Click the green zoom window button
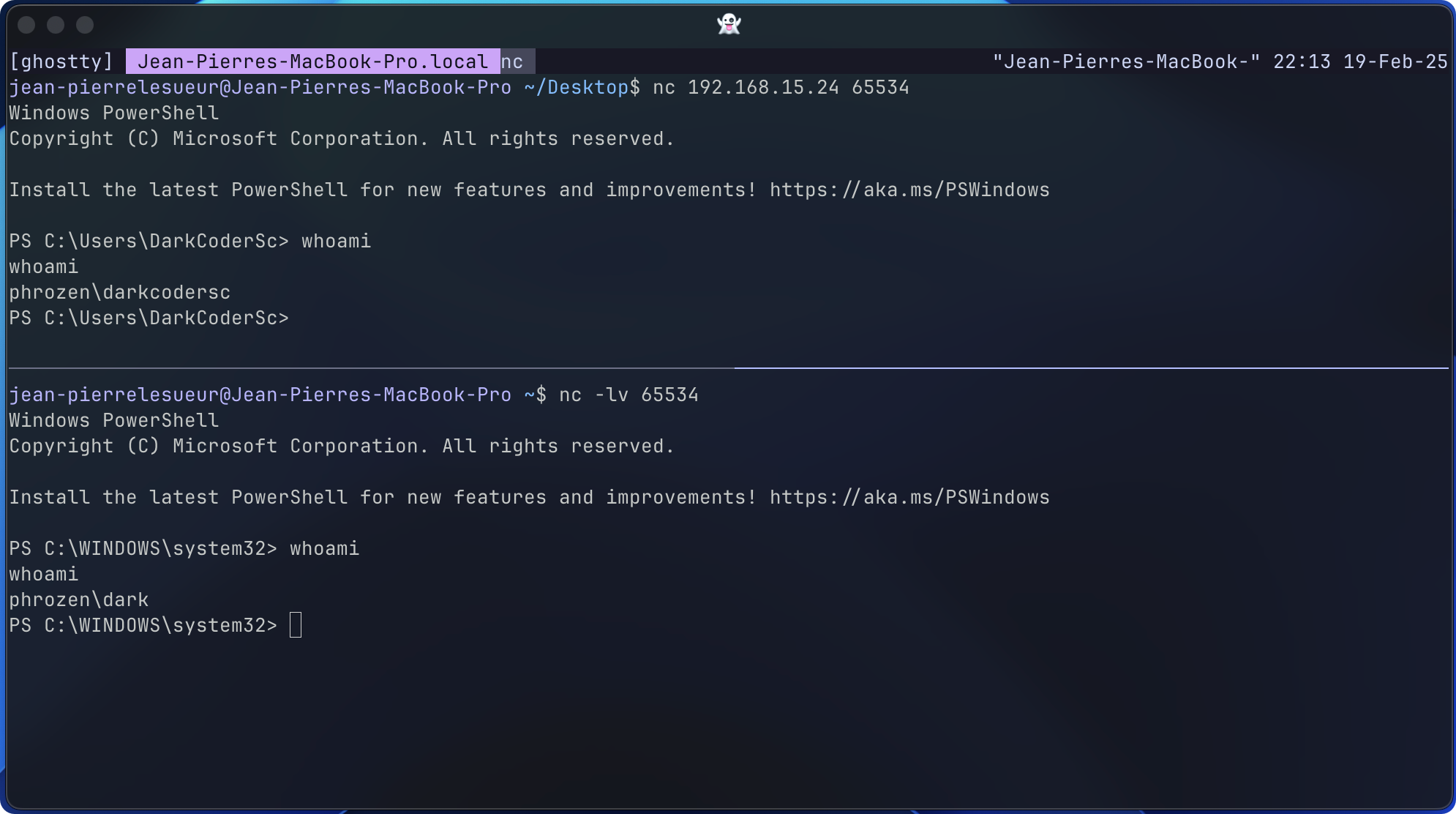1456x814 pixels. [x=85, y=25]
